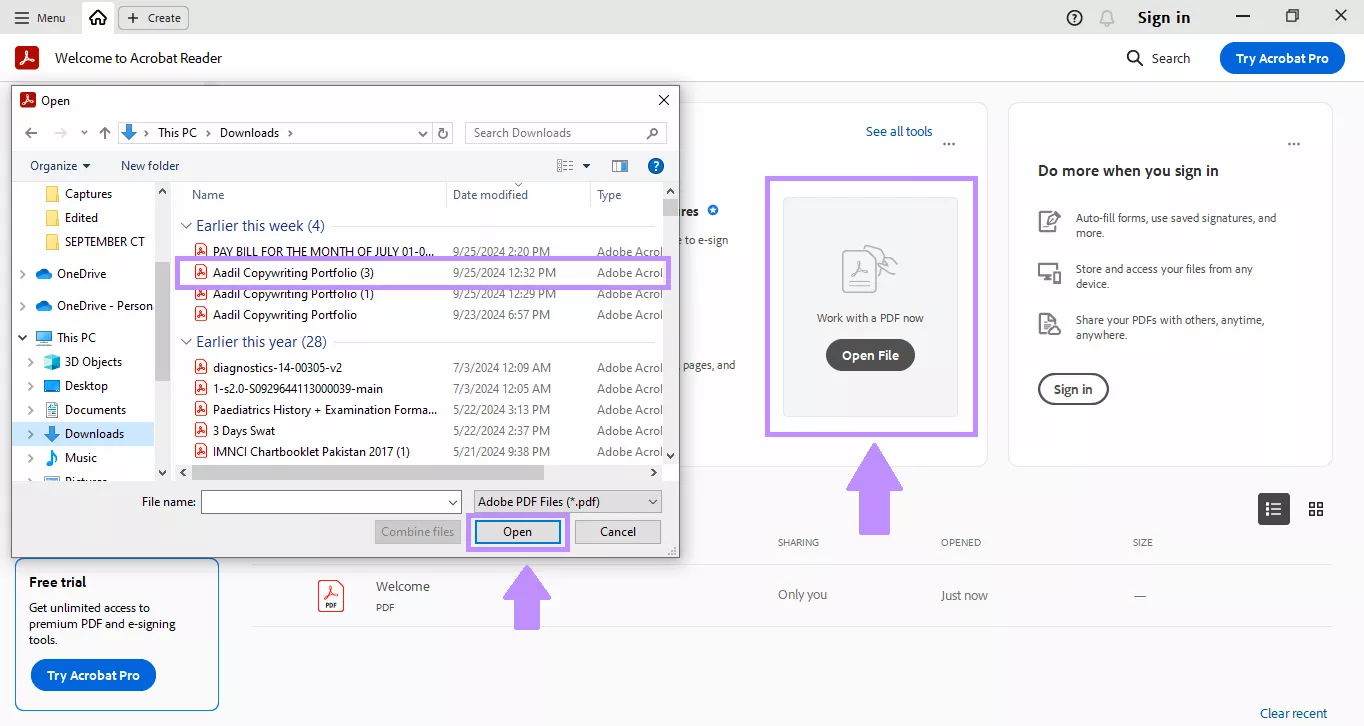Navigate back in the Open dialog
Screen dimensions: 1364x726
point(30,132)
